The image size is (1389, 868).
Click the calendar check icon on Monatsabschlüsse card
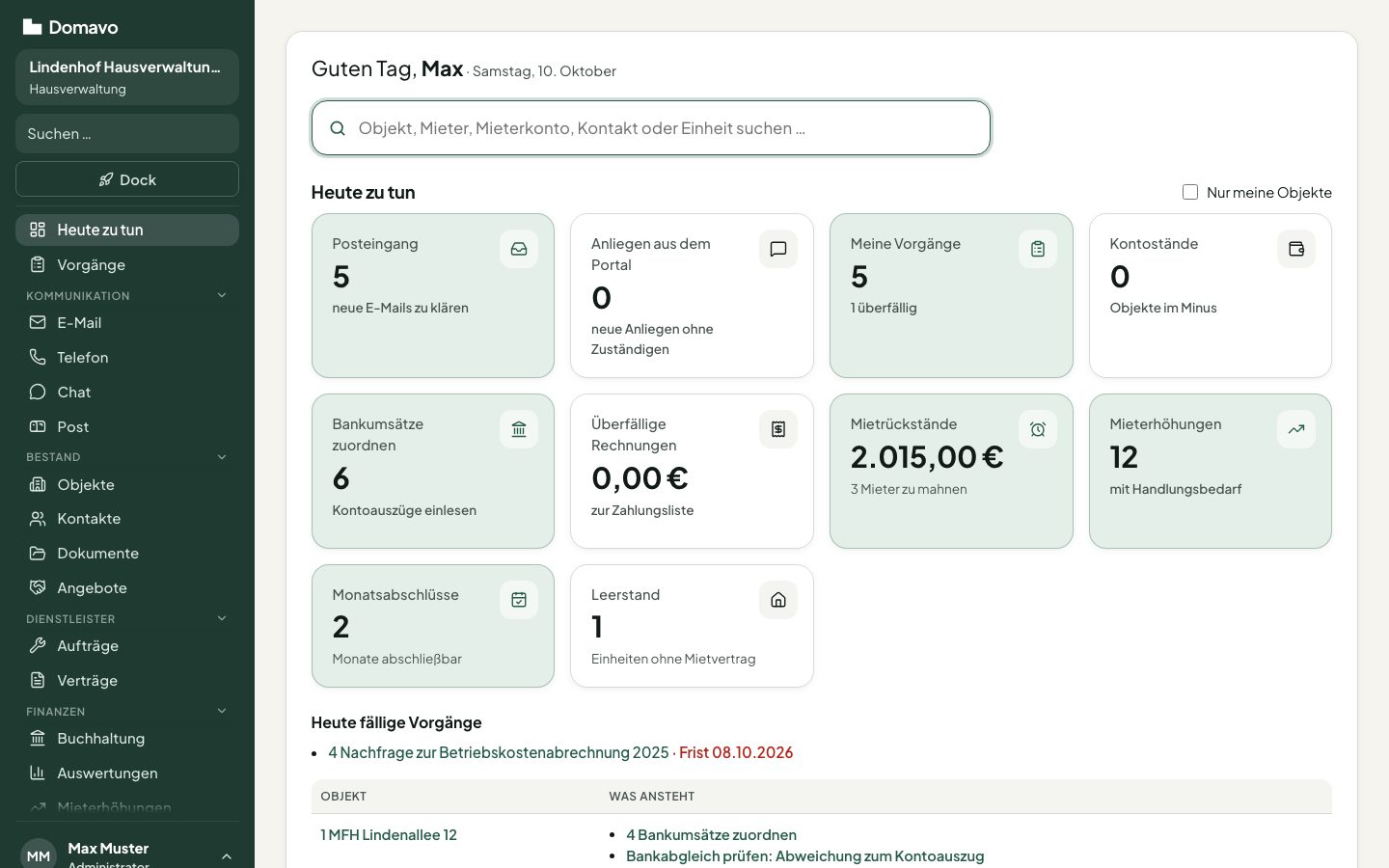[519, 600]
